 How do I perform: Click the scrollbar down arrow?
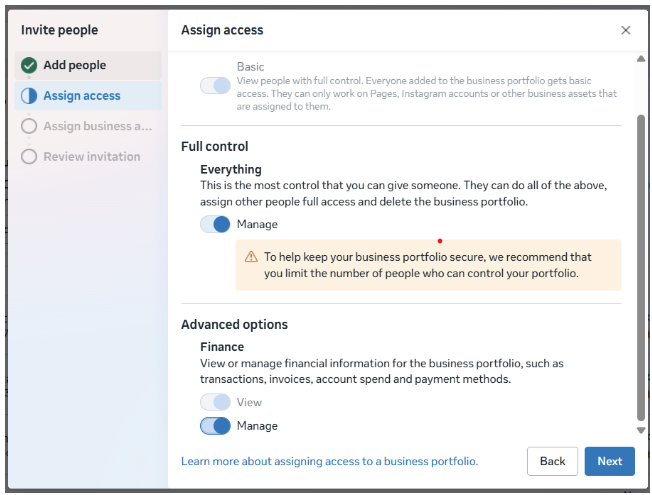pos(641,431)
